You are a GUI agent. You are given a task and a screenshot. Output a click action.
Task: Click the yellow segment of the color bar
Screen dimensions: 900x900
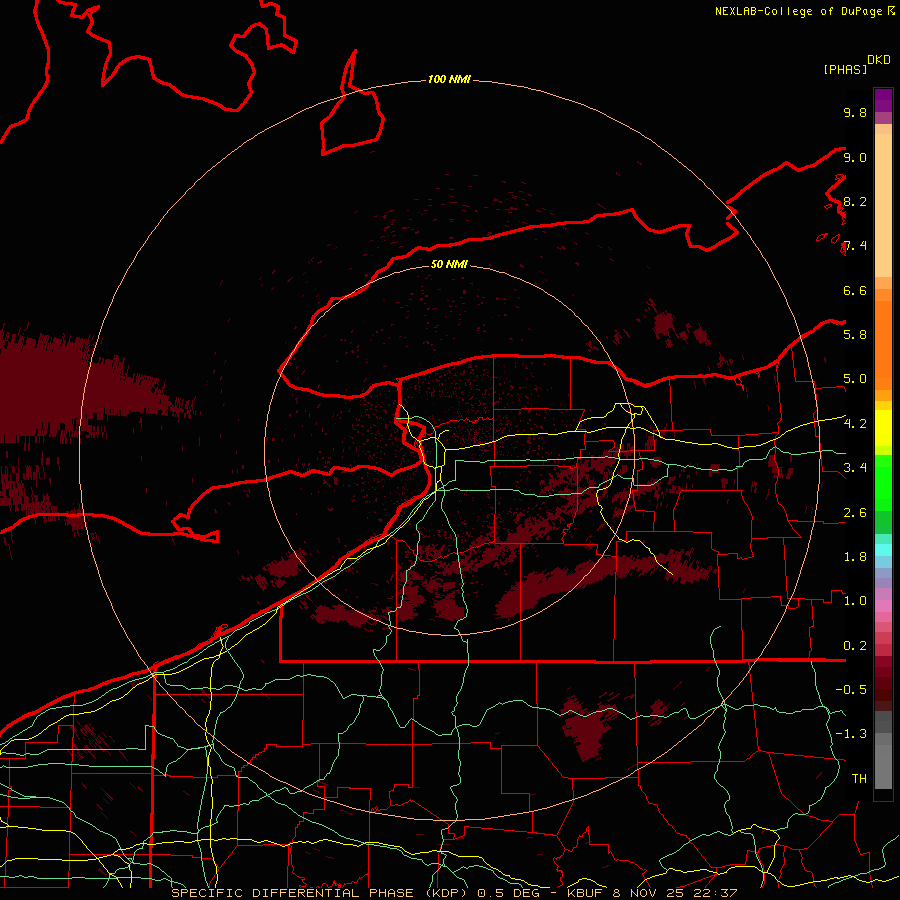(x=883, y=428)
